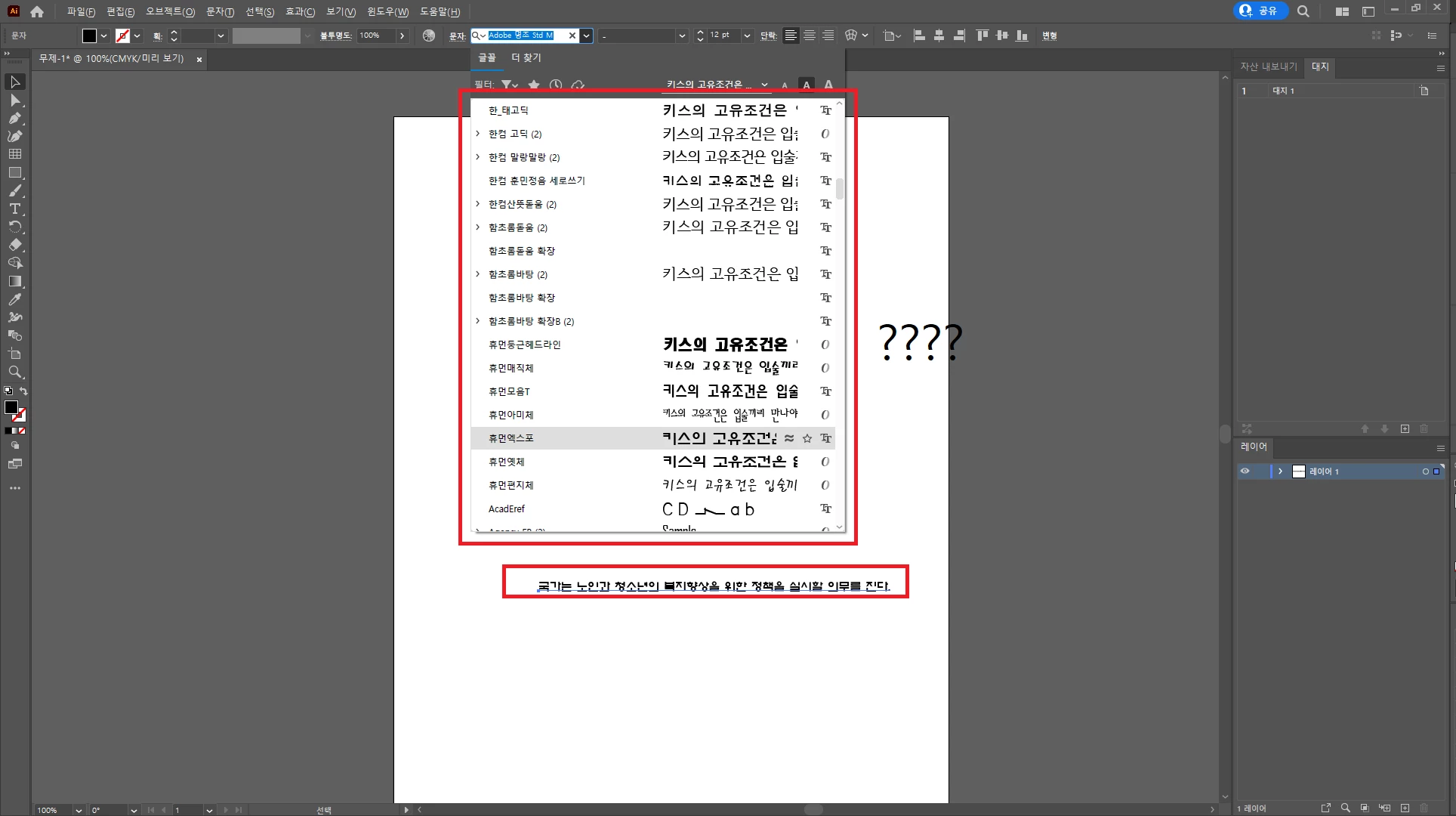Select large sample text size button
Image resolution: width=1456 pixels, height=816 pixels.
(x=828, y=85)
